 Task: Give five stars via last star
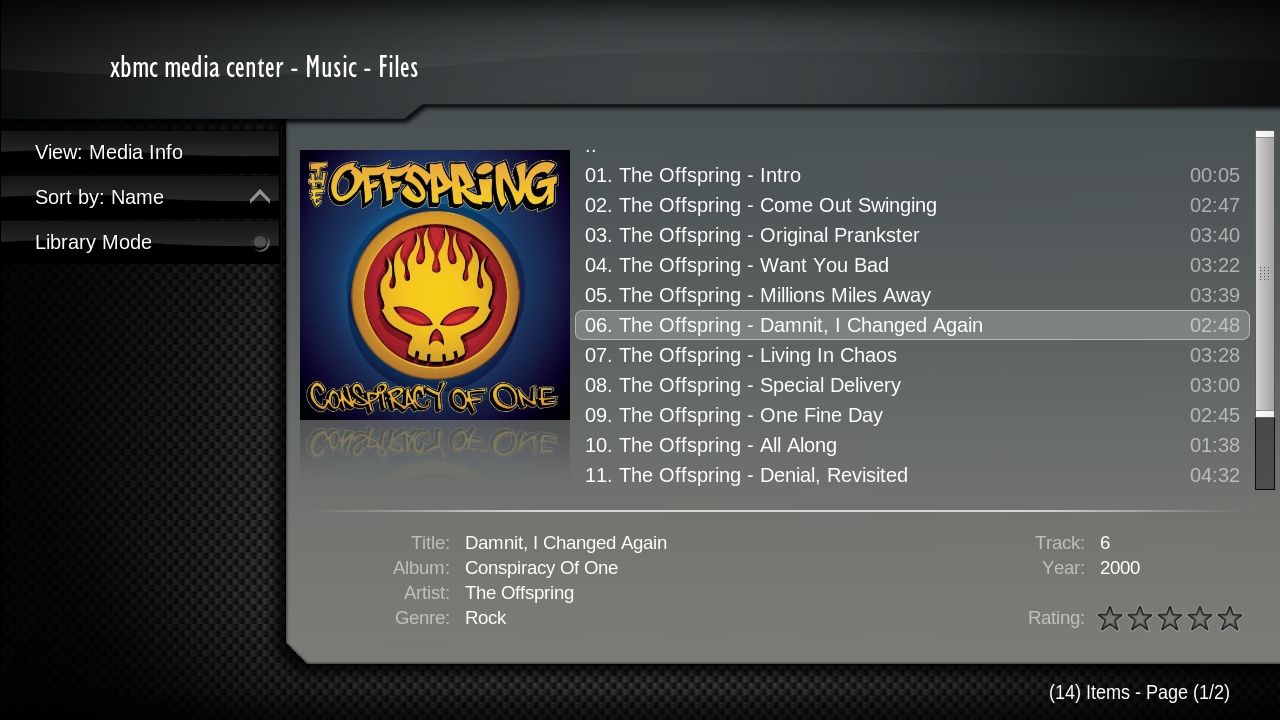pyautogui.click(x=1230, y=618)
